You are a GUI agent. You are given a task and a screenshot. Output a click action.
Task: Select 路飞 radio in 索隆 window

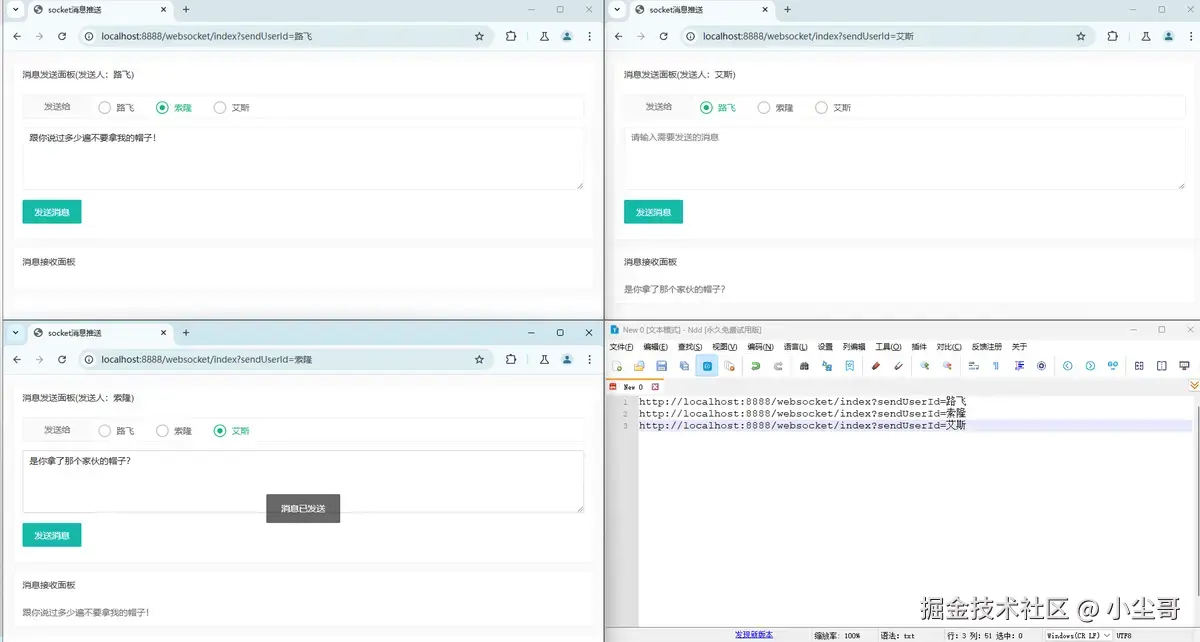coord(104,431)
